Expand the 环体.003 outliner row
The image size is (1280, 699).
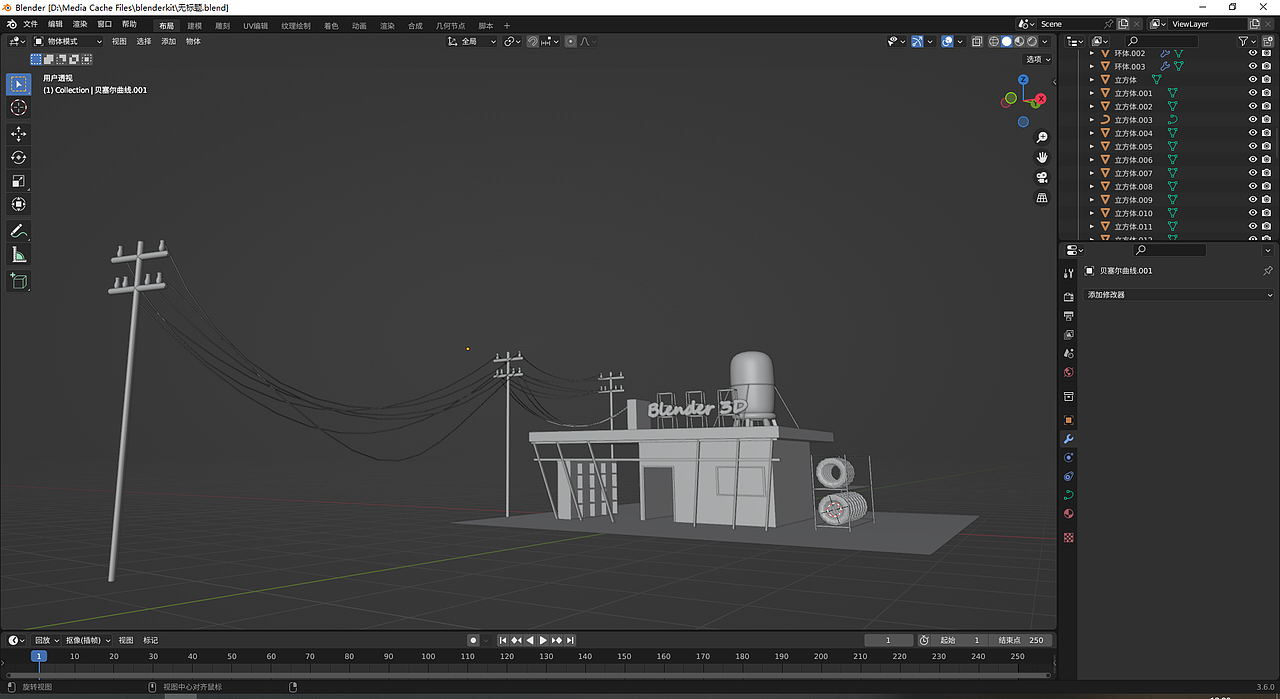pos(1092,66)
